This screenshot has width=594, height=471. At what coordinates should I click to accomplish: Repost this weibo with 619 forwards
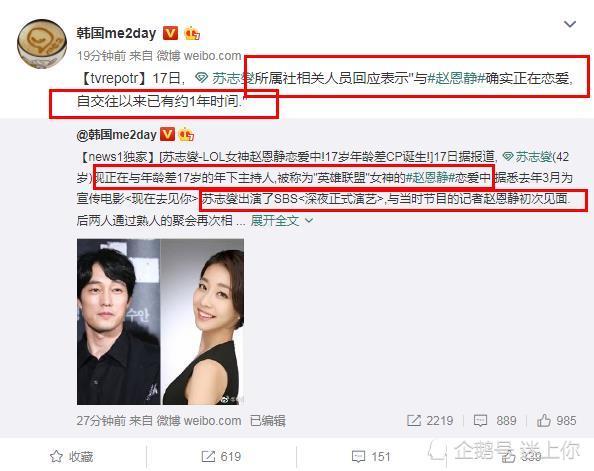pos(221,456)
